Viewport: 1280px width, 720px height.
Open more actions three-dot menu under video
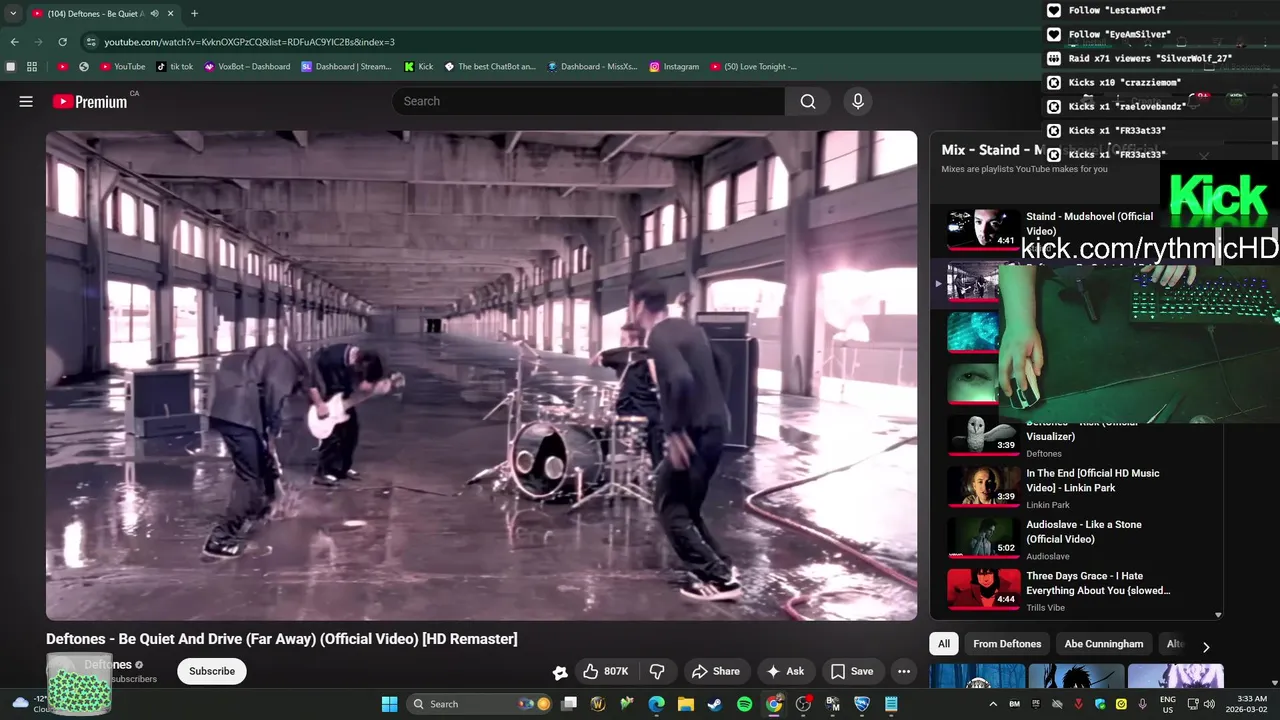pyautogui.click(x=904, y=671)
